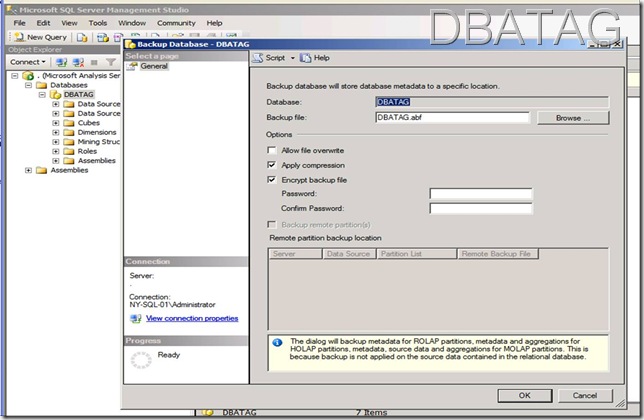Click the New Query toolbar icon
644x420 pixels.
[19, 37]
